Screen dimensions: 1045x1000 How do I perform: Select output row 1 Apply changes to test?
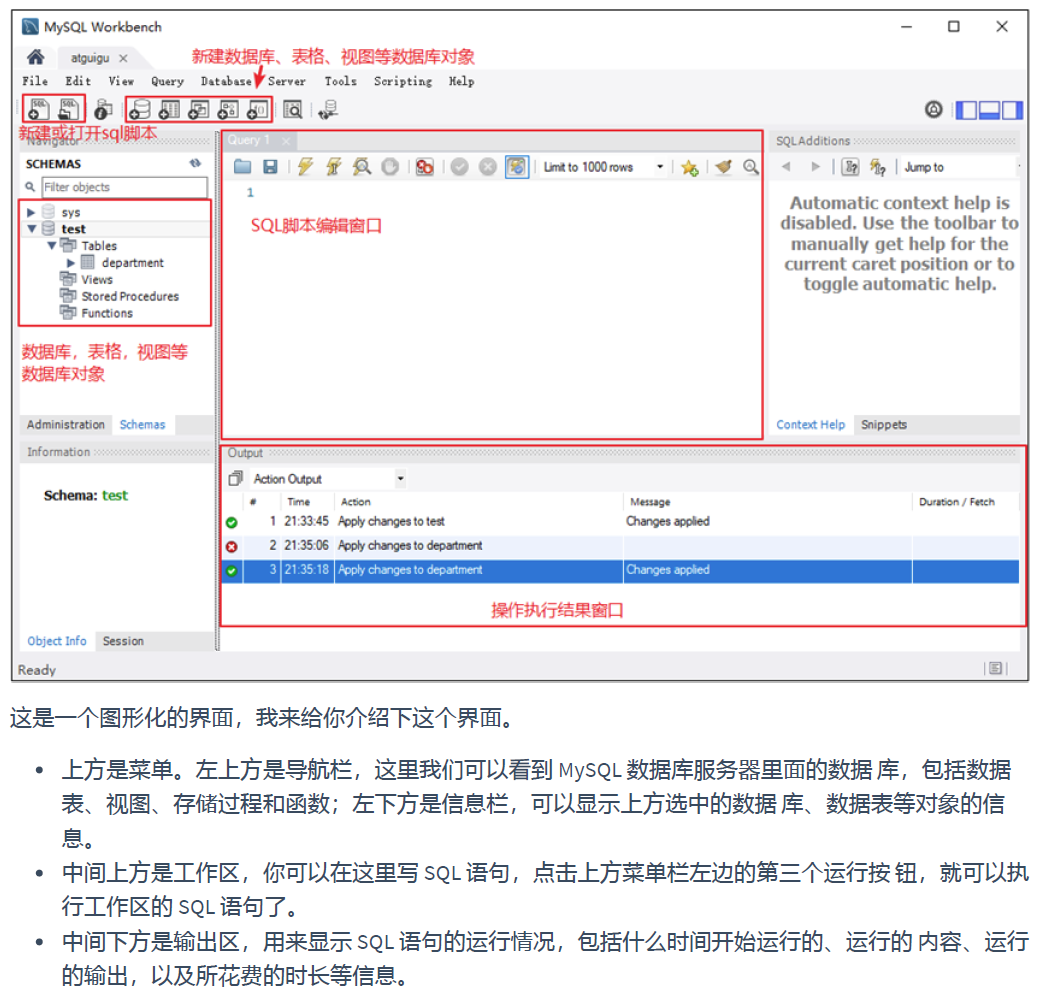621,521
